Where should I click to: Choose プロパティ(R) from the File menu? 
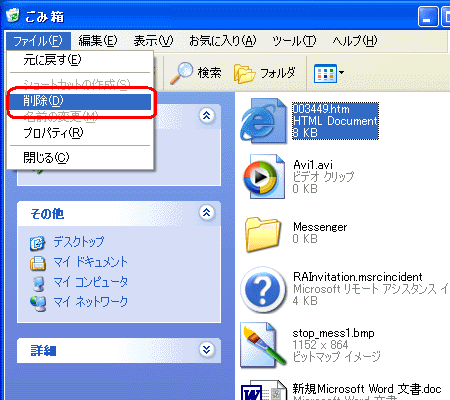(x=80, y=133)
